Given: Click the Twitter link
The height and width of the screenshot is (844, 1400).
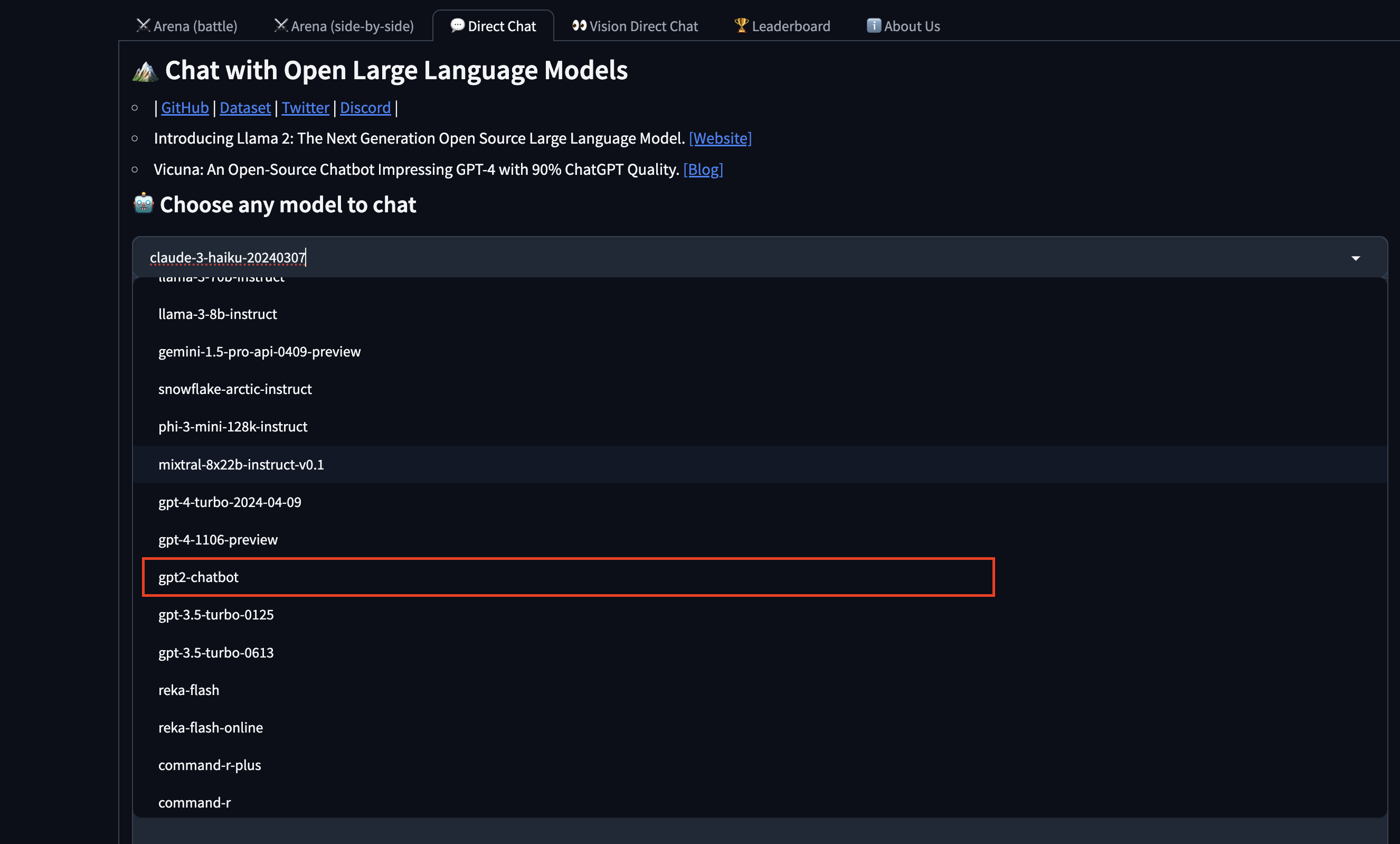Looking at the screenshot, I should click(304, 107).
